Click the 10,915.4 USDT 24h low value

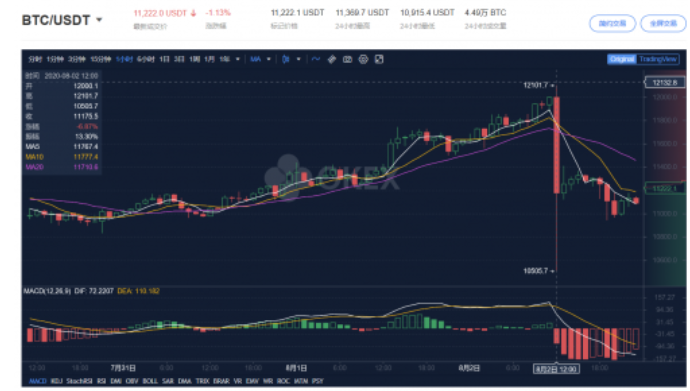point(427,13)
